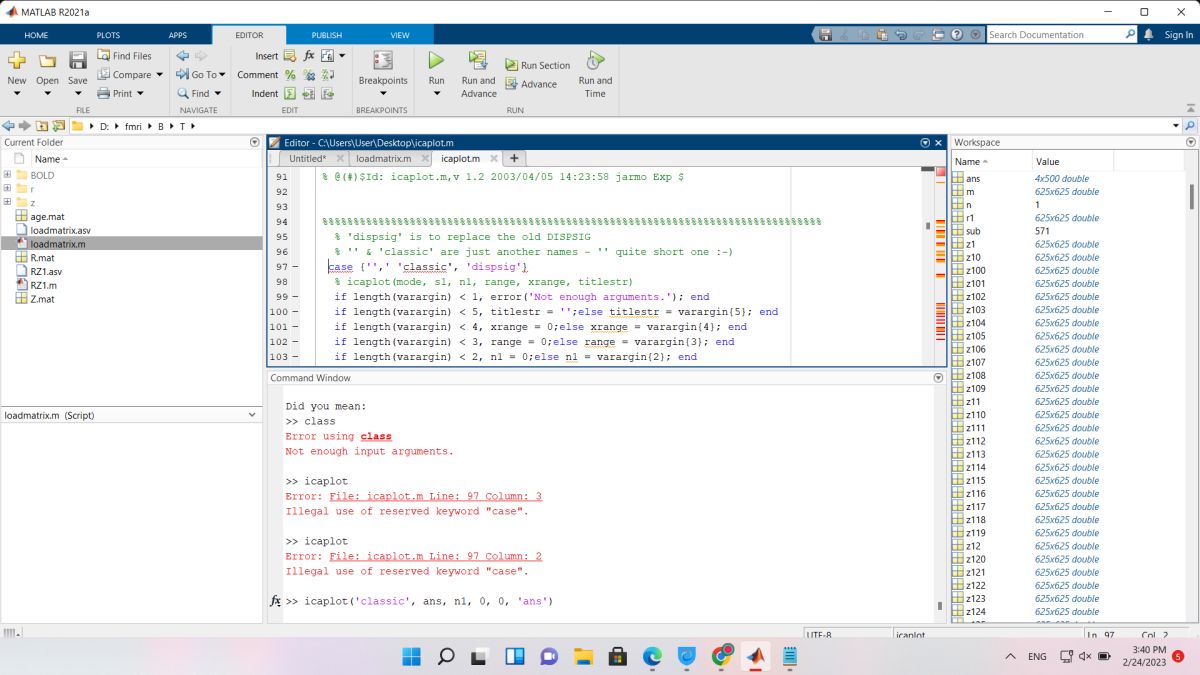Expand the r folder tree node

(7, 189)
